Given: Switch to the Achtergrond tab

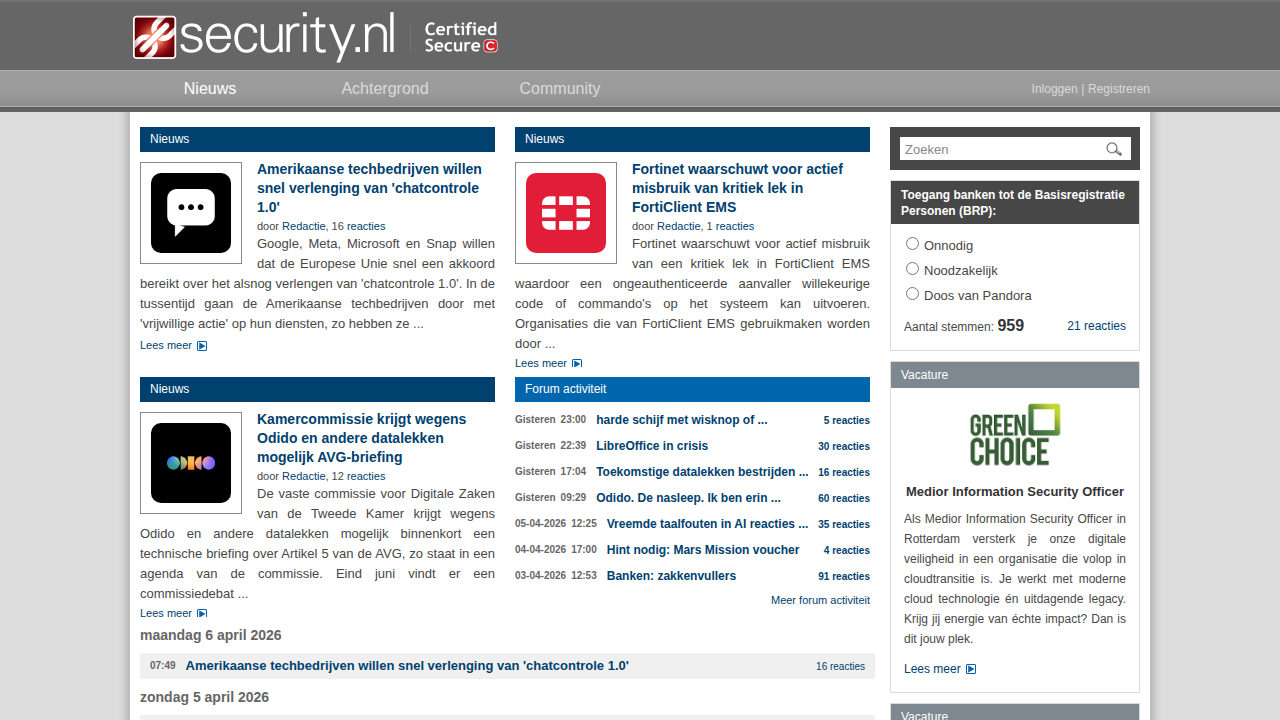Looking at the screenshot, I should 385,88.
